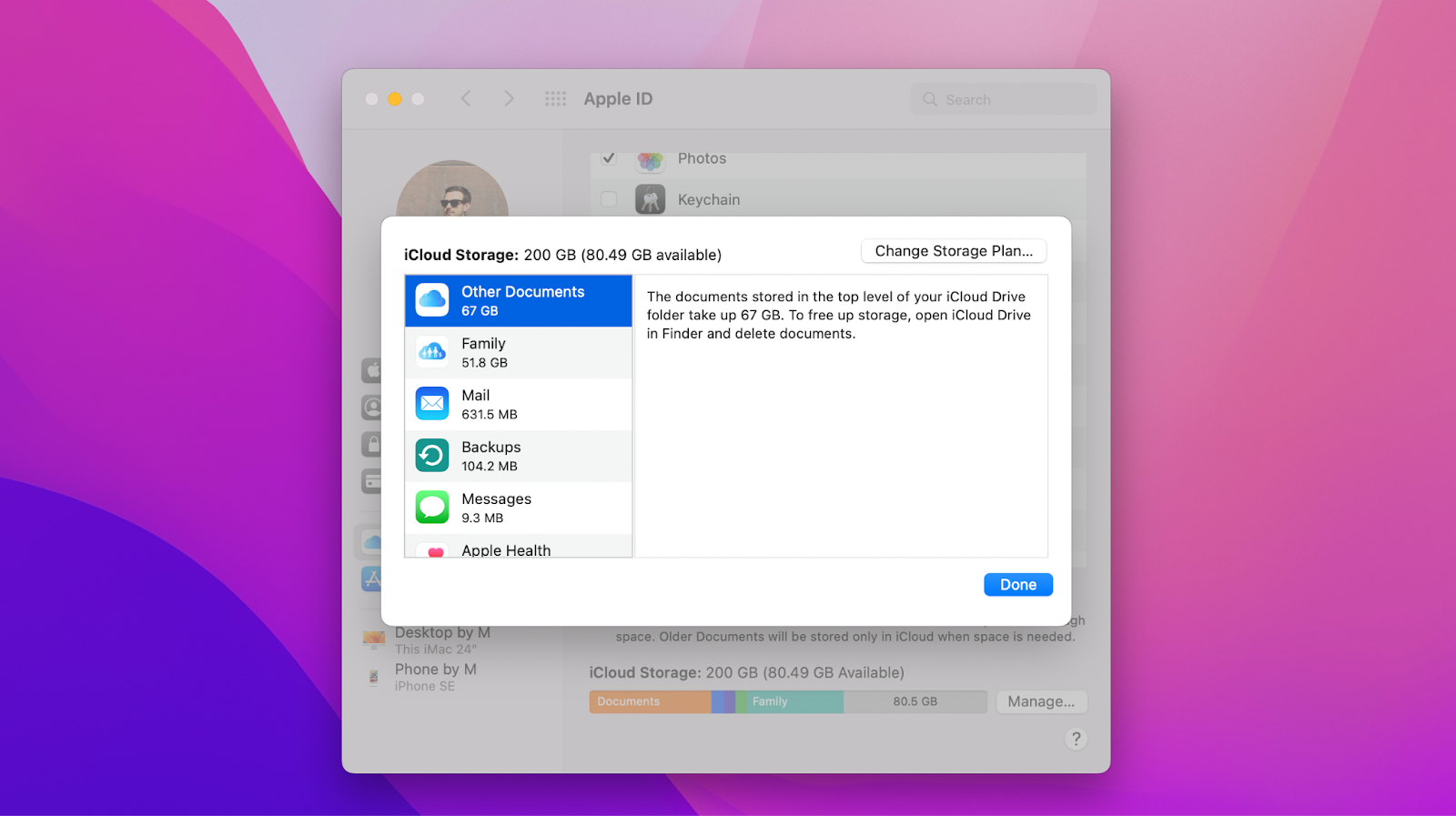The image size is (1456, 816).
Task: Click the 80.5 GB free storage segment
Action: click(x=915, y=701)
